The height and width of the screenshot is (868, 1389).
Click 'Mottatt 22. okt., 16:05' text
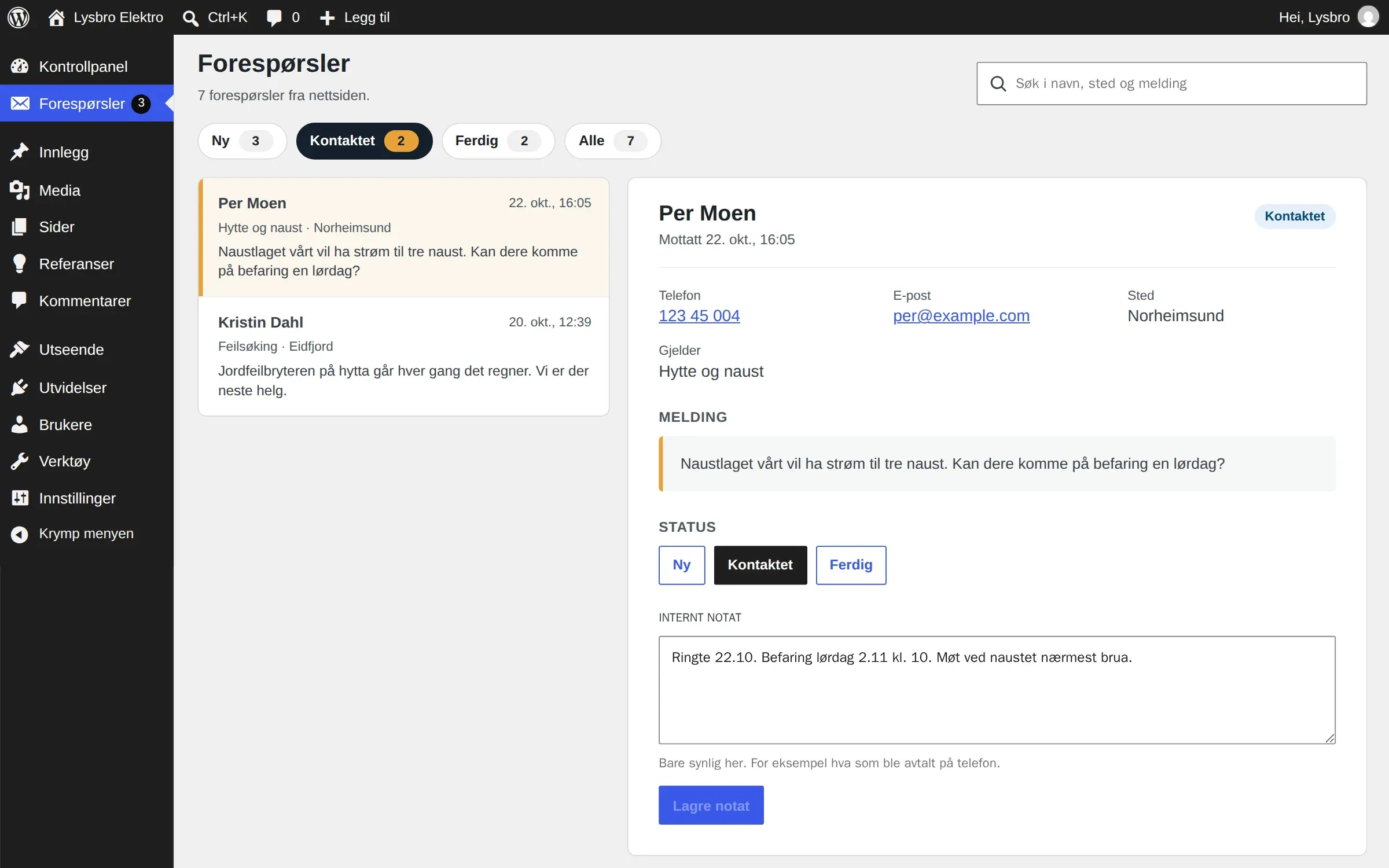point(726,240)
